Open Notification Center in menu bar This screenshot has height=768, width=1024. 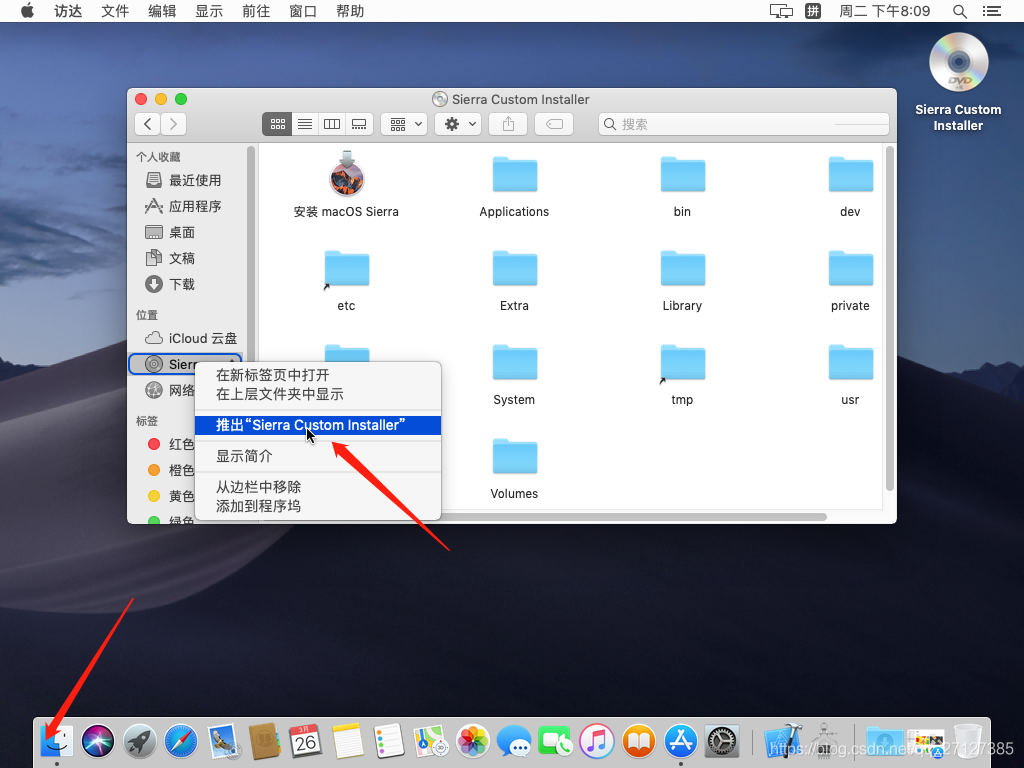[992, 11]
